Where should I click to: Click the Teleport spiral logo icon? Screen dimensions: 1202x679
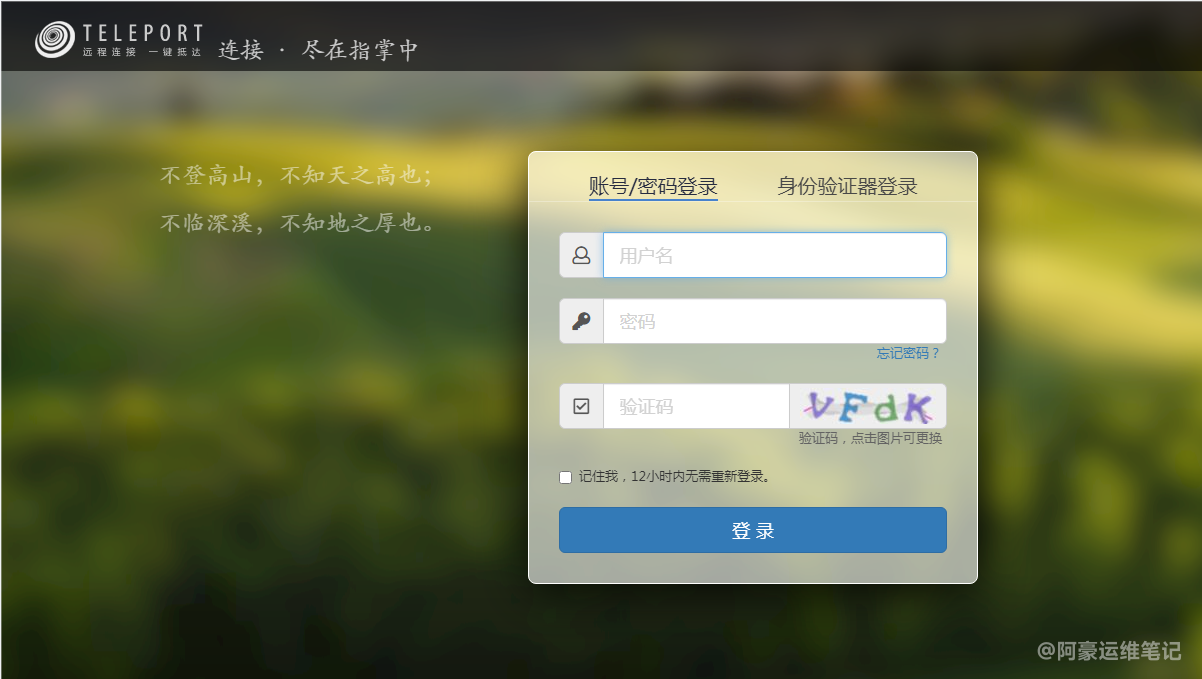pos(55,39)
